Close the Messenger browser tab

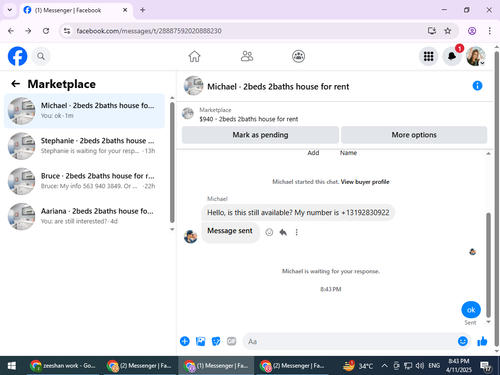(x=125, y=10)
